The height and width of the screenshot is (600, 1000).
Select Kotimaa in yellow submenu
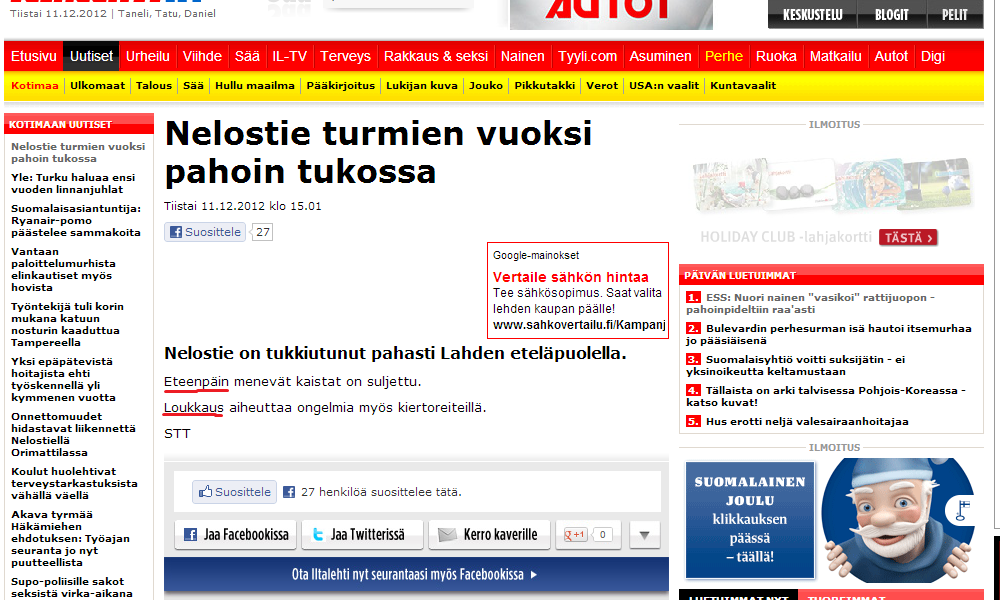point(34,85)
